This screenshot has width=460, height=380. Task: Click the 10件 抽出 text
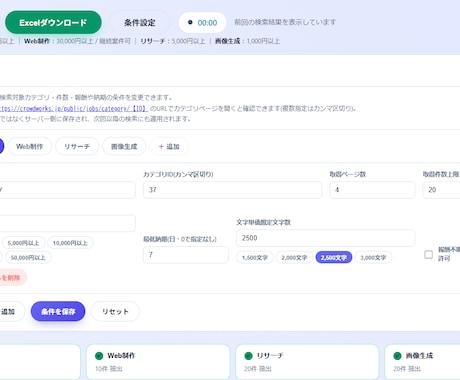(x=109, y=369)
